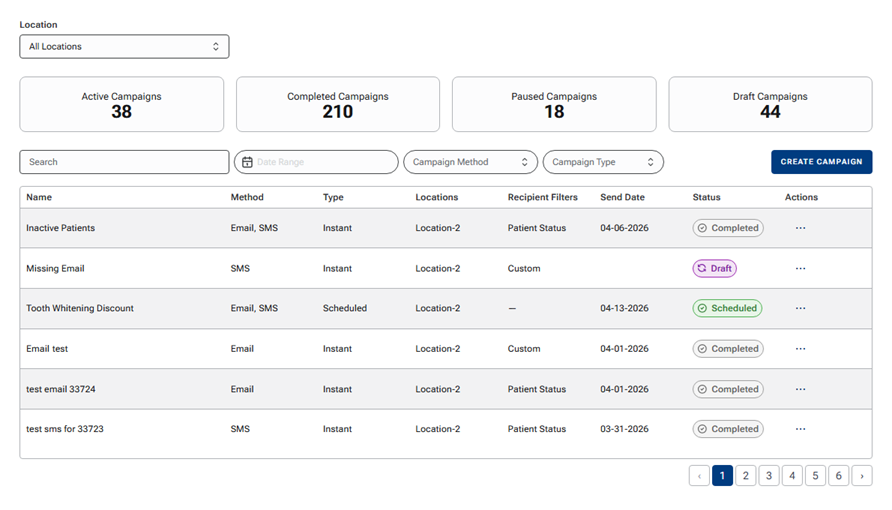Click the Scheduled status badge

[x=727, y=308]
